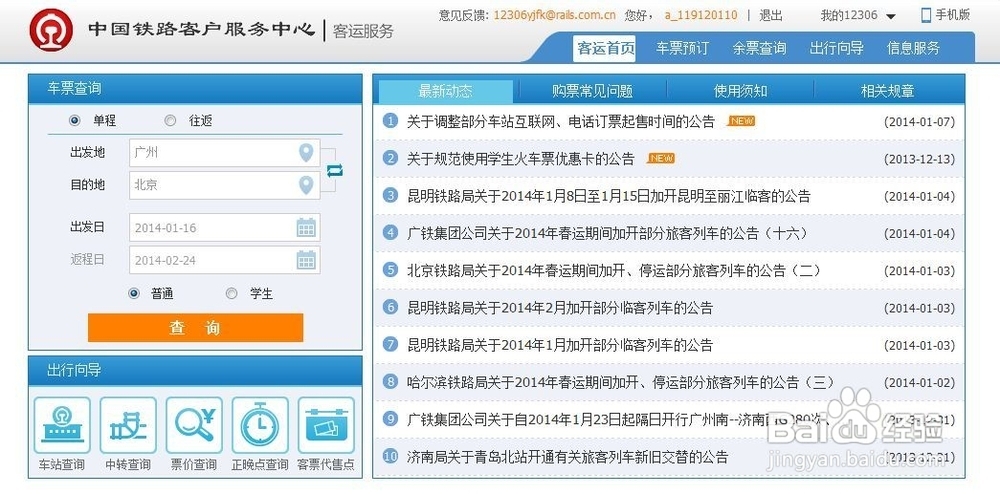The image size is (1000, 494).
Task: Click the number 1 bullet of the first announcement
Action: (390, 120)
